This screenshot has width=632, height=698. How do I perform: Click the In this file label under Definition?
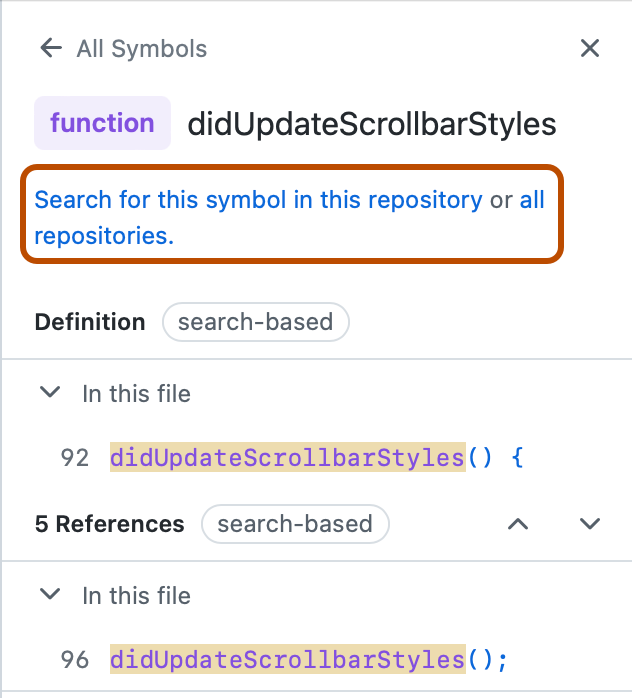click(136, 394)
